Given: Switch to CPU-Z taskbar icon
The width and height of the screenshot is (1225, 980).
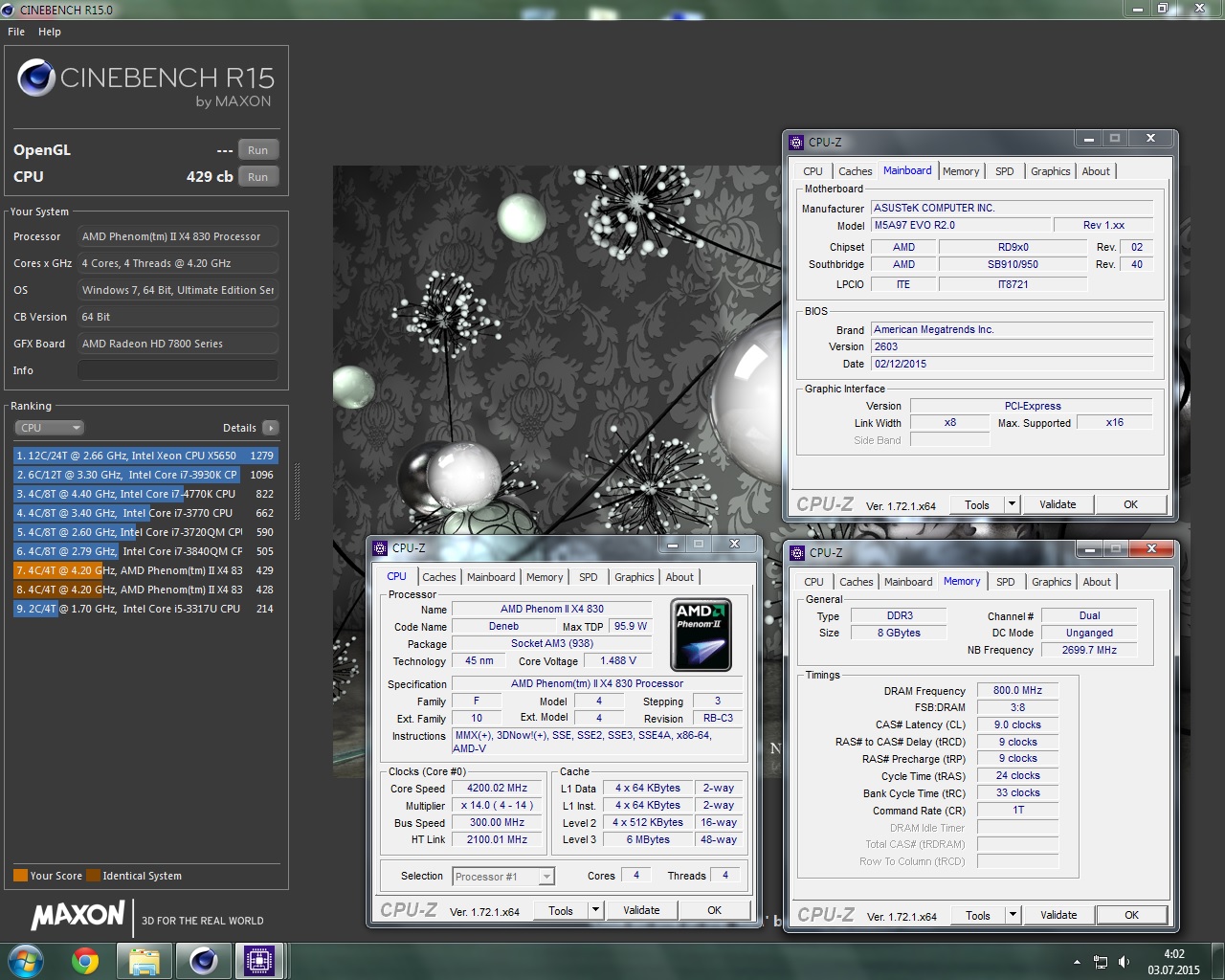Looking at the screenshot, I should click(258, 961).
